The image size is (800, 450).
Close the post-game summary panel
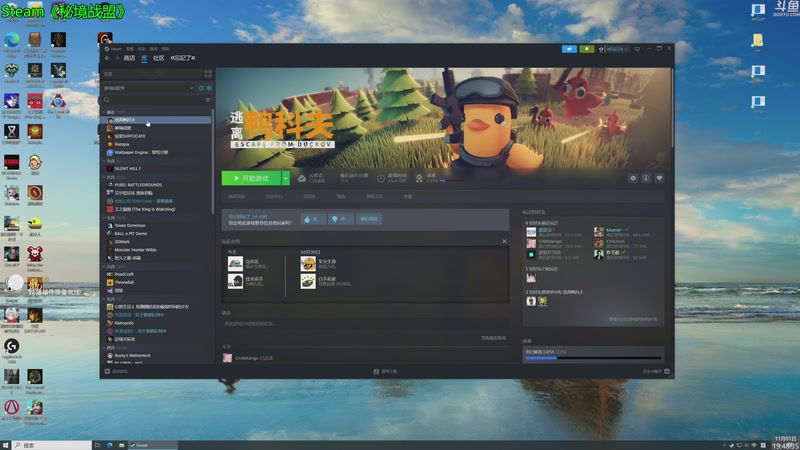click(x=504, y=241)
